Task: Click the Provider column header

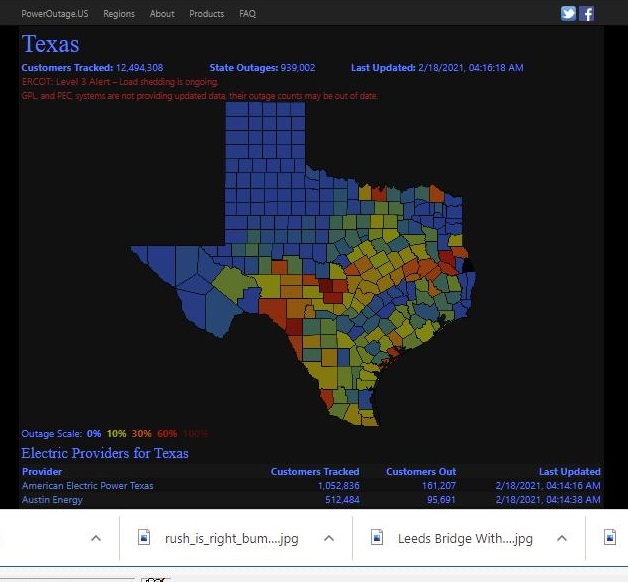Action: coord(42,471)
